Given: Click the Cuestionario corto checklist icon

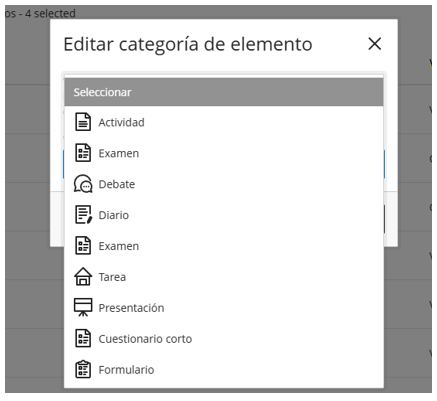Looking at the screenshot, I should point(83,338).
